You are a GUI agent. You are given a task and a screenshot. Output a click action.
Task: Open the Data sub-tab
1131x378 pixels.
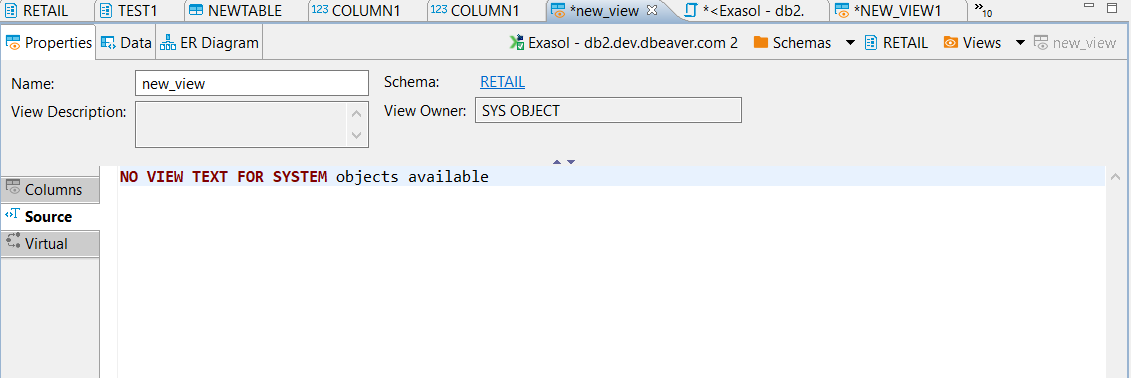126,43
